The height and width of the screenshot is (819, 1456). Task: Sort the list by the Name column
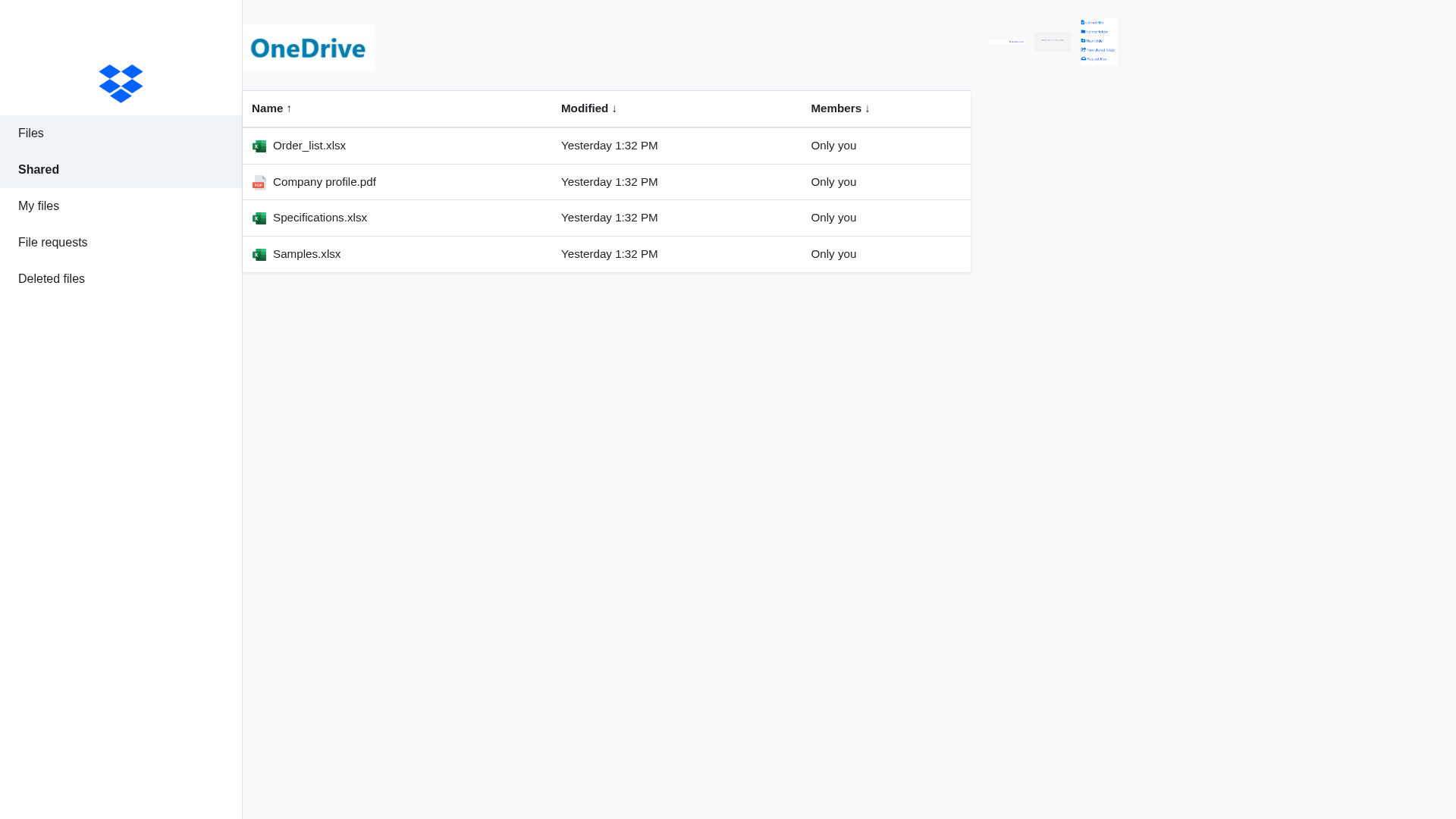tap(271, 108)
